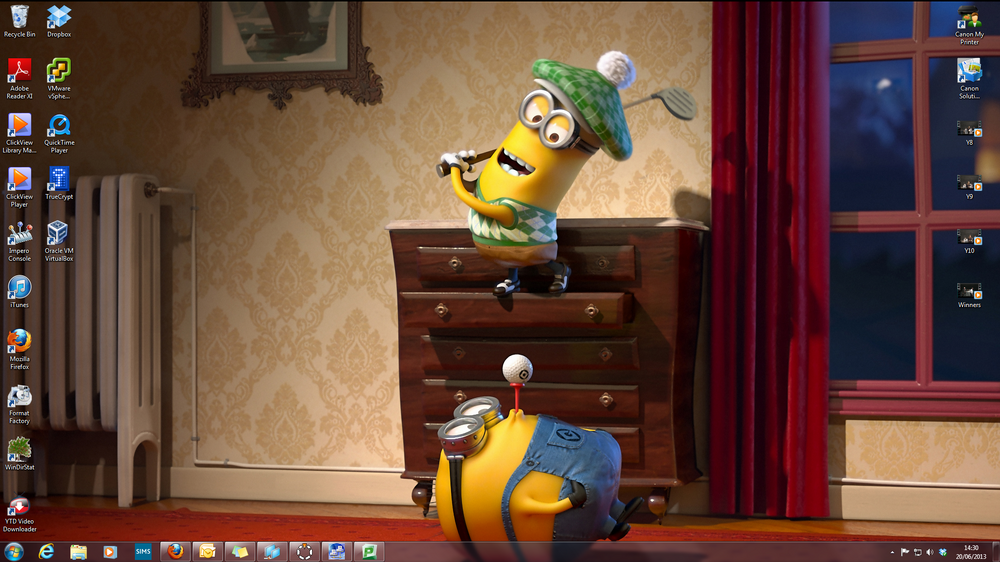Switch to the two-monitors taskbar app
This screenshot has width=1000, height=562.
pos(272,552)
